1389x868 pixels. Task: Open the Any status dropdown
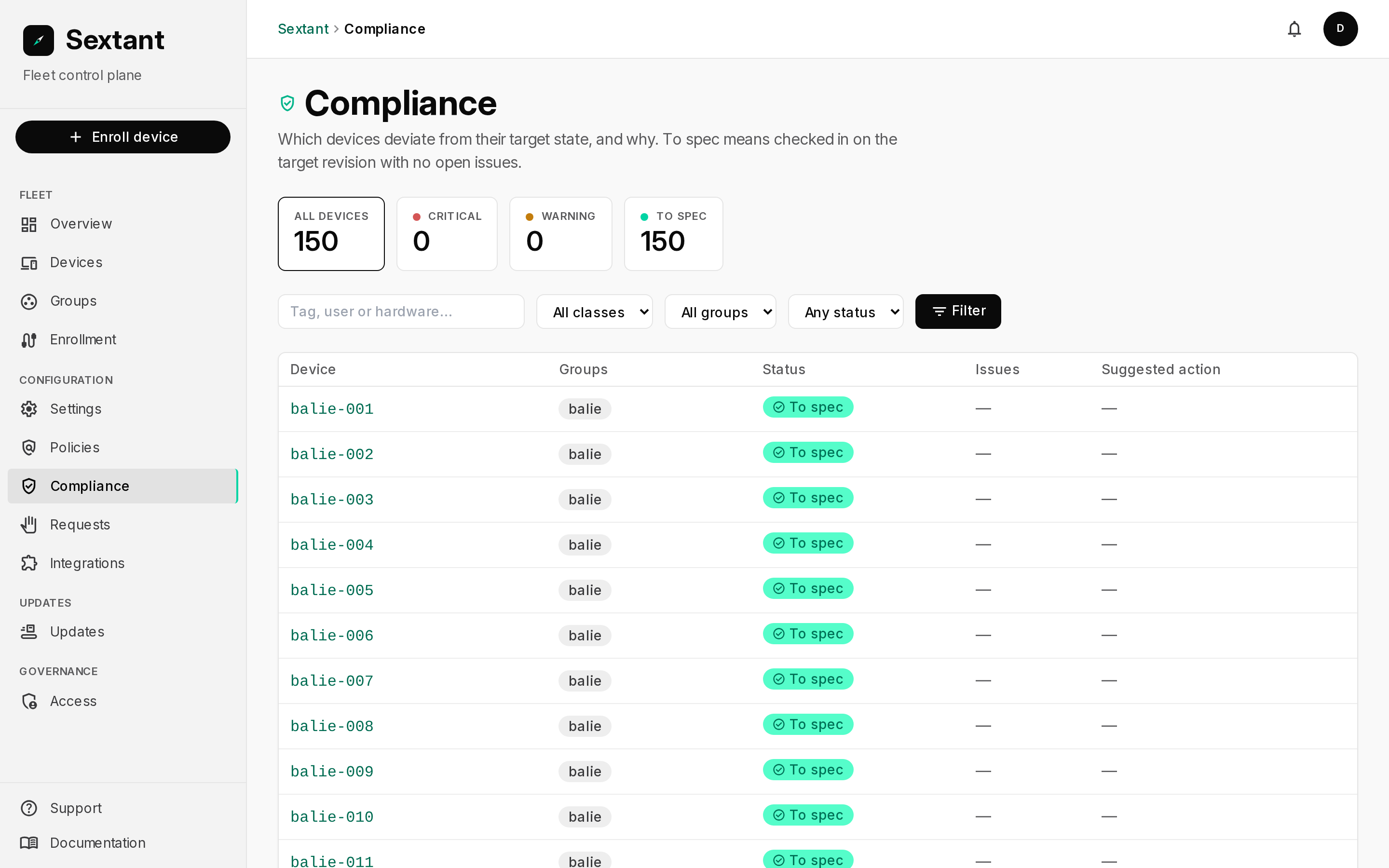[845, 312]
